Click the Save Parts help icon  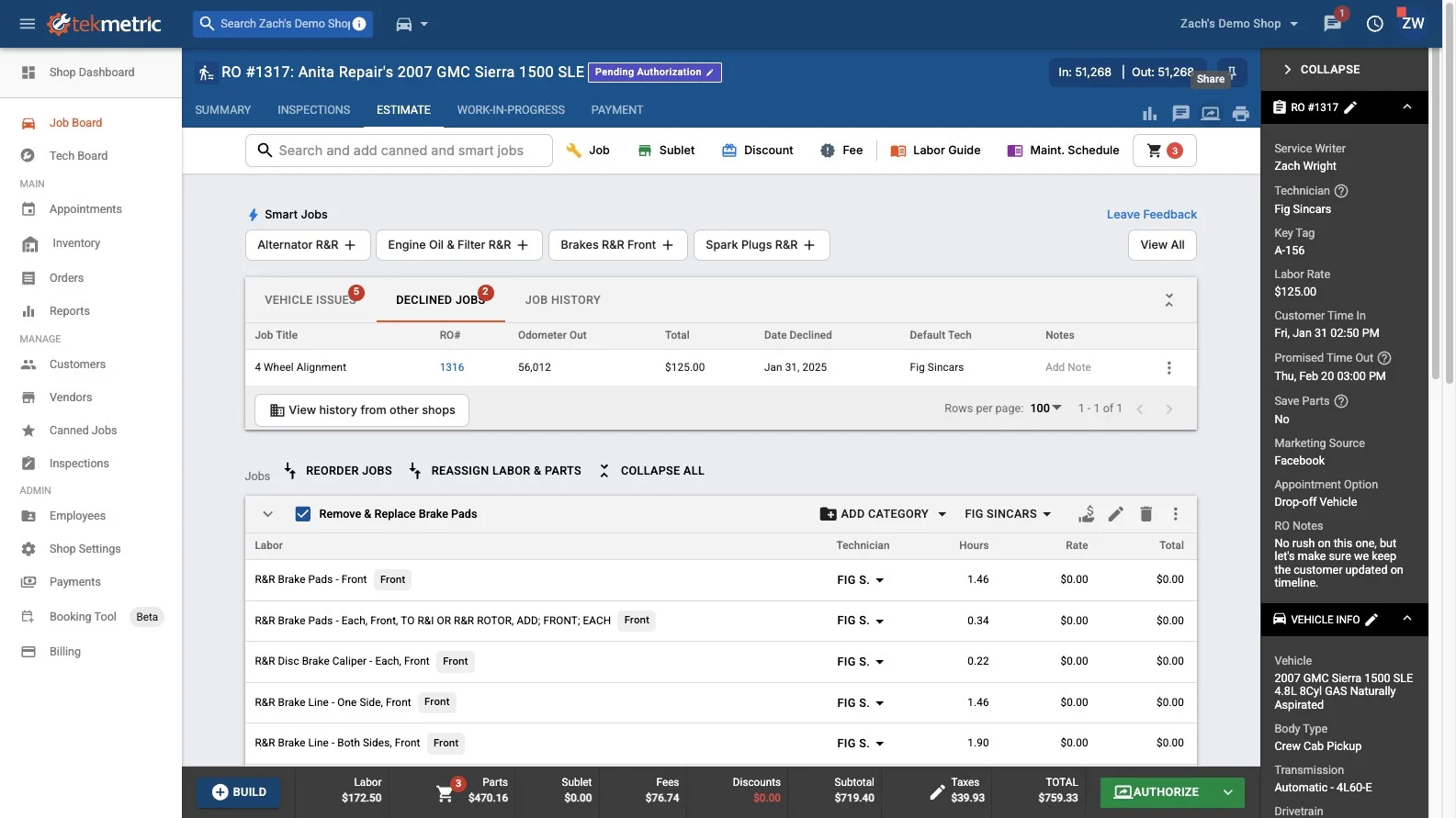[1340, 401]
